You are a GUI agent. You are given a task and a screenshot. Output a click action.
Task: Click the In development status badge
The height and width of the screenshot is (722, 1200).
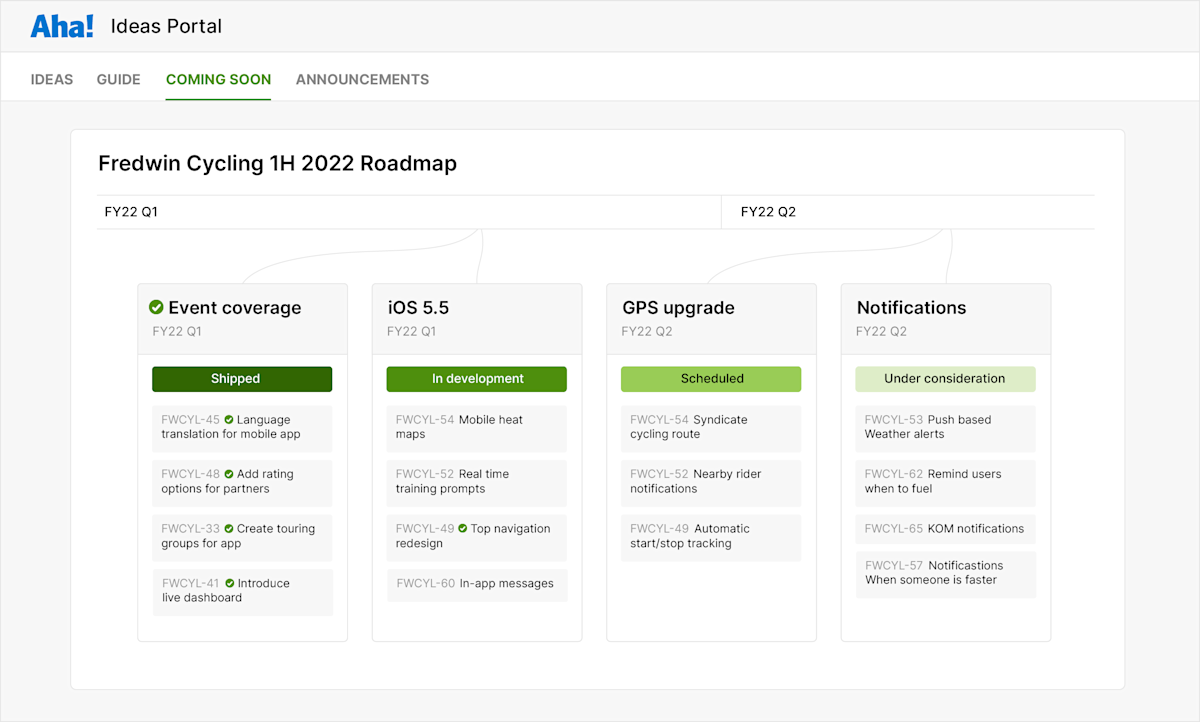click(476, 379)
